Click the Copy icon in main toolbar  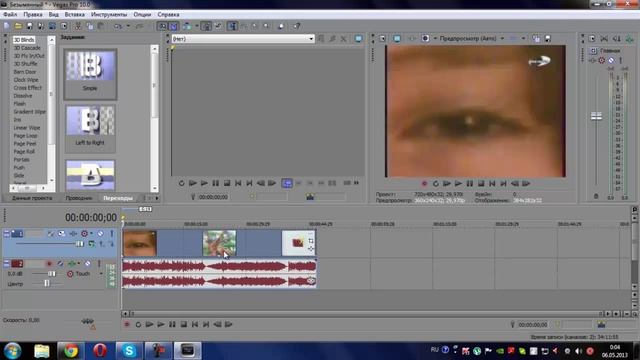89,26
